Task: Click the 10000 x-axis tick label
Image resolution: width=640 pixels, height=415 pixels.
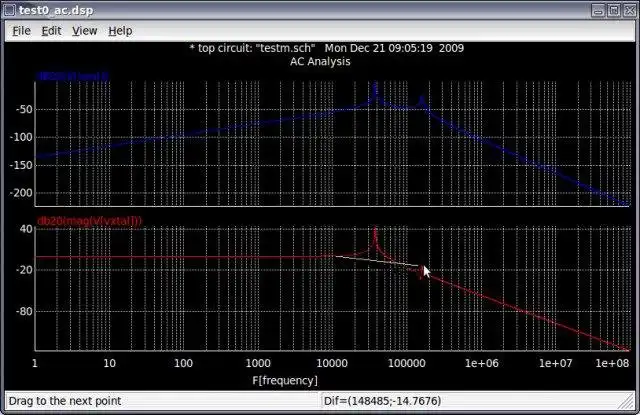Action: point(332,363)
